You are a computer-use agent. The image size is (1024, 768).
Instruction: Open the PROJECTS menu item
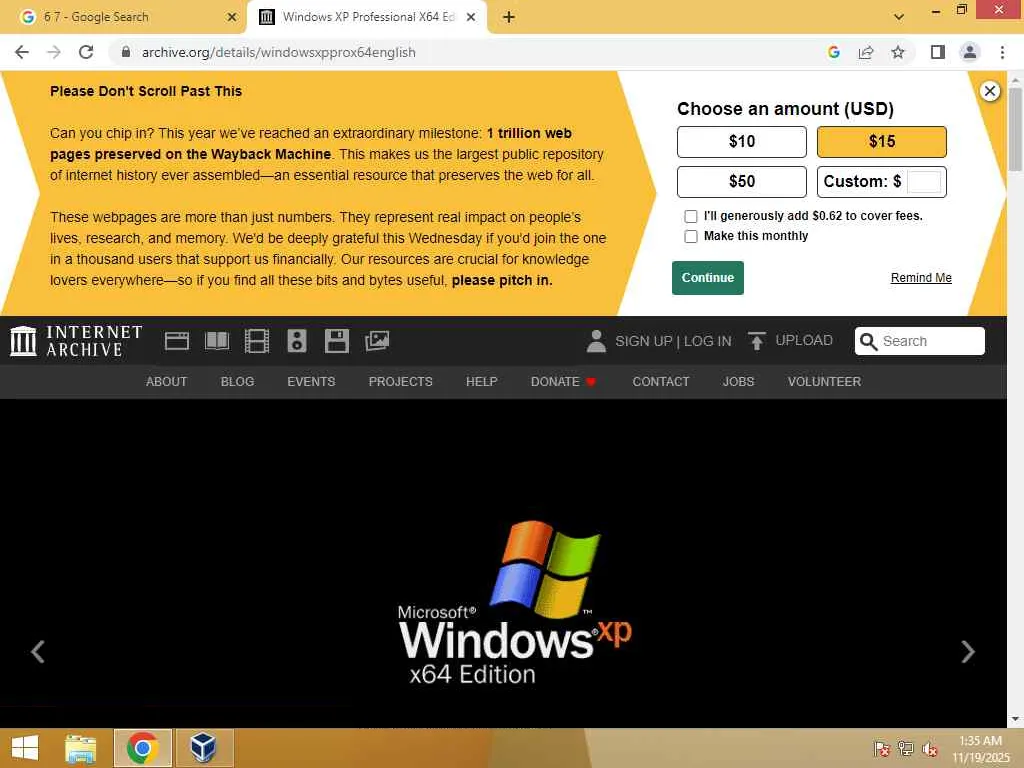400,381
